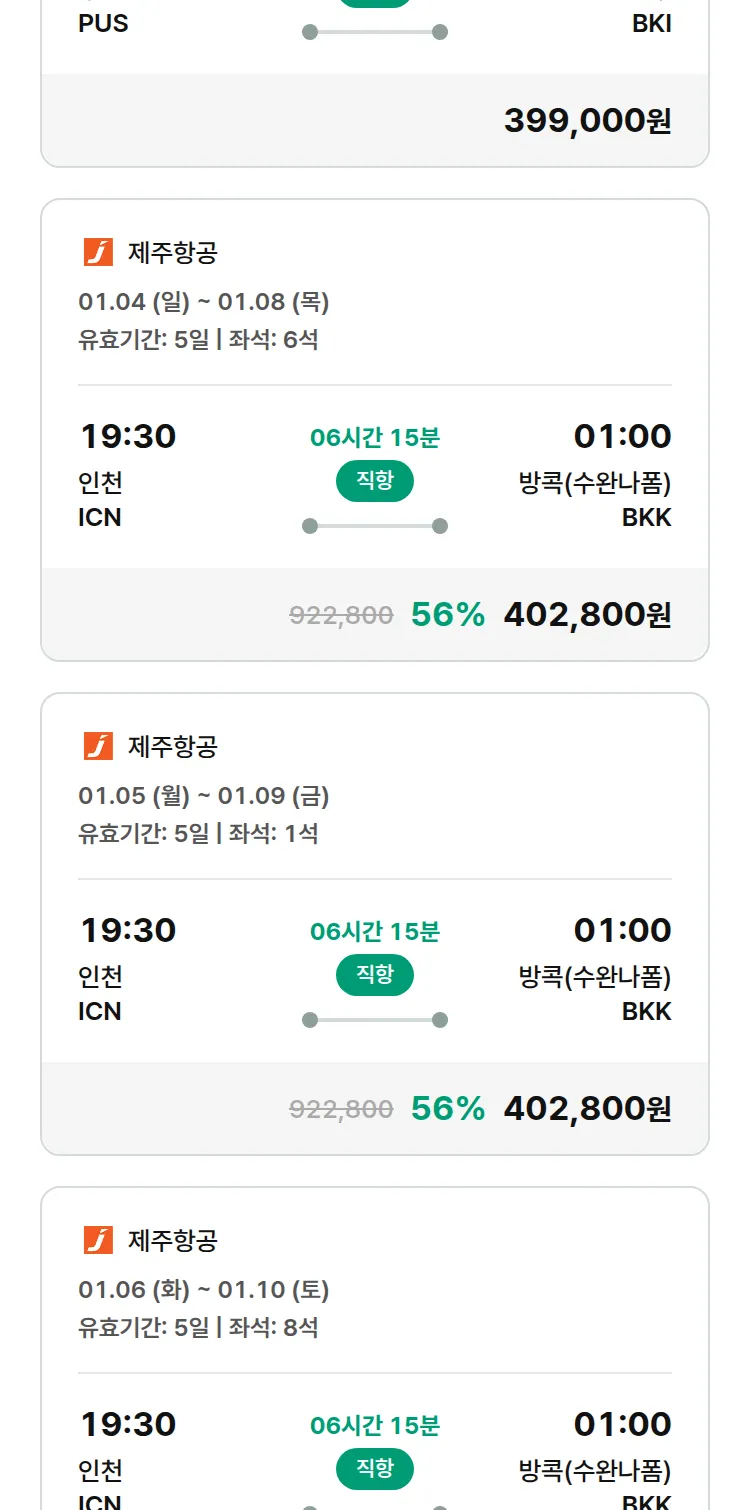Click the Jeju Air logo in the 01.05 flight card
The height and width of the screenshot is (1510, 750).
click(98, 747)
